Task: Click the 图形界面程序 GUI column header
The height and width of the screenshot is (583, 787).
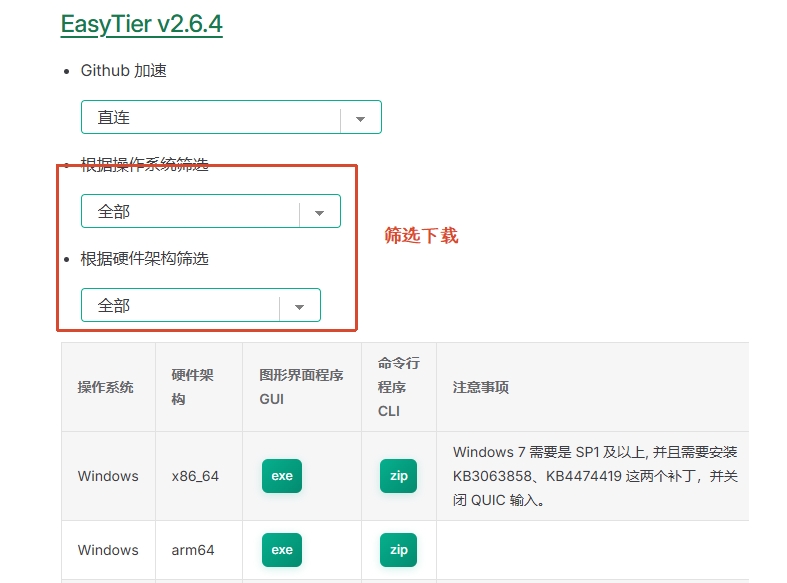Action: pyautogui.click(x=301, y=387)
